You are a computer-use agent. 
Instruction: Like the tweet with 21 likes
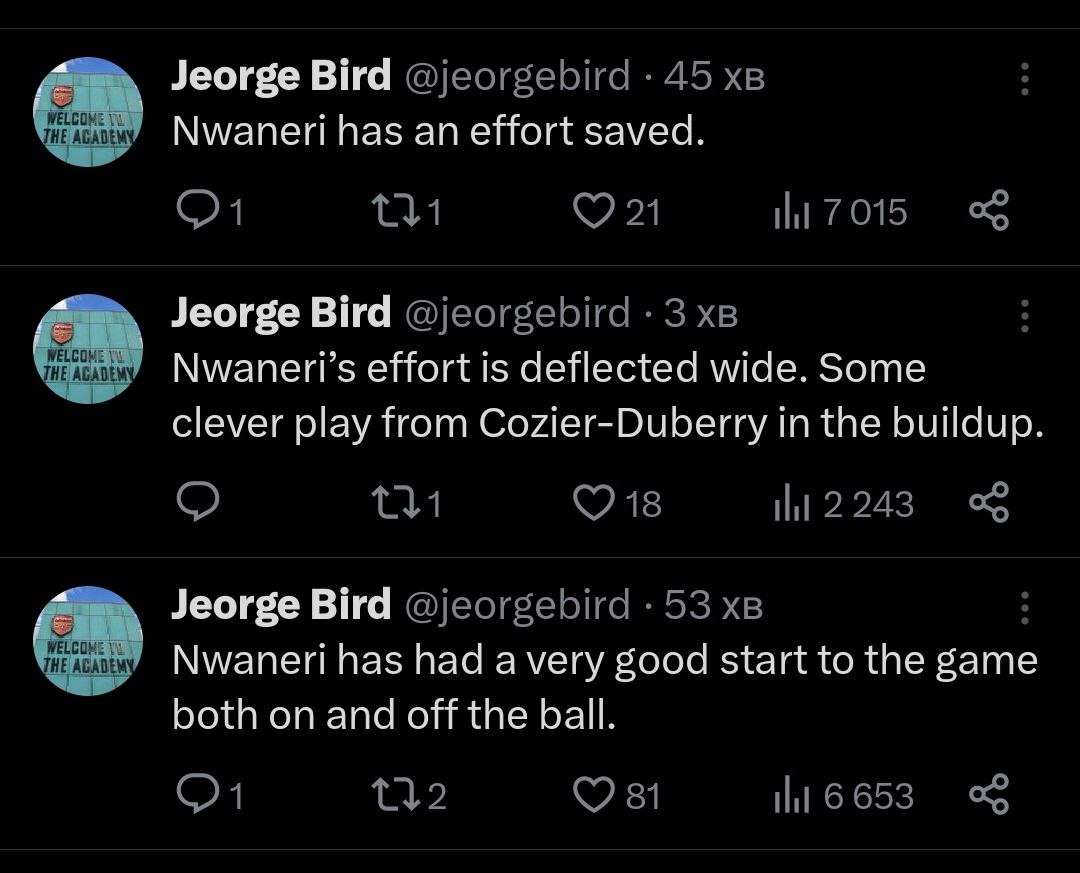tap(595, 211)
